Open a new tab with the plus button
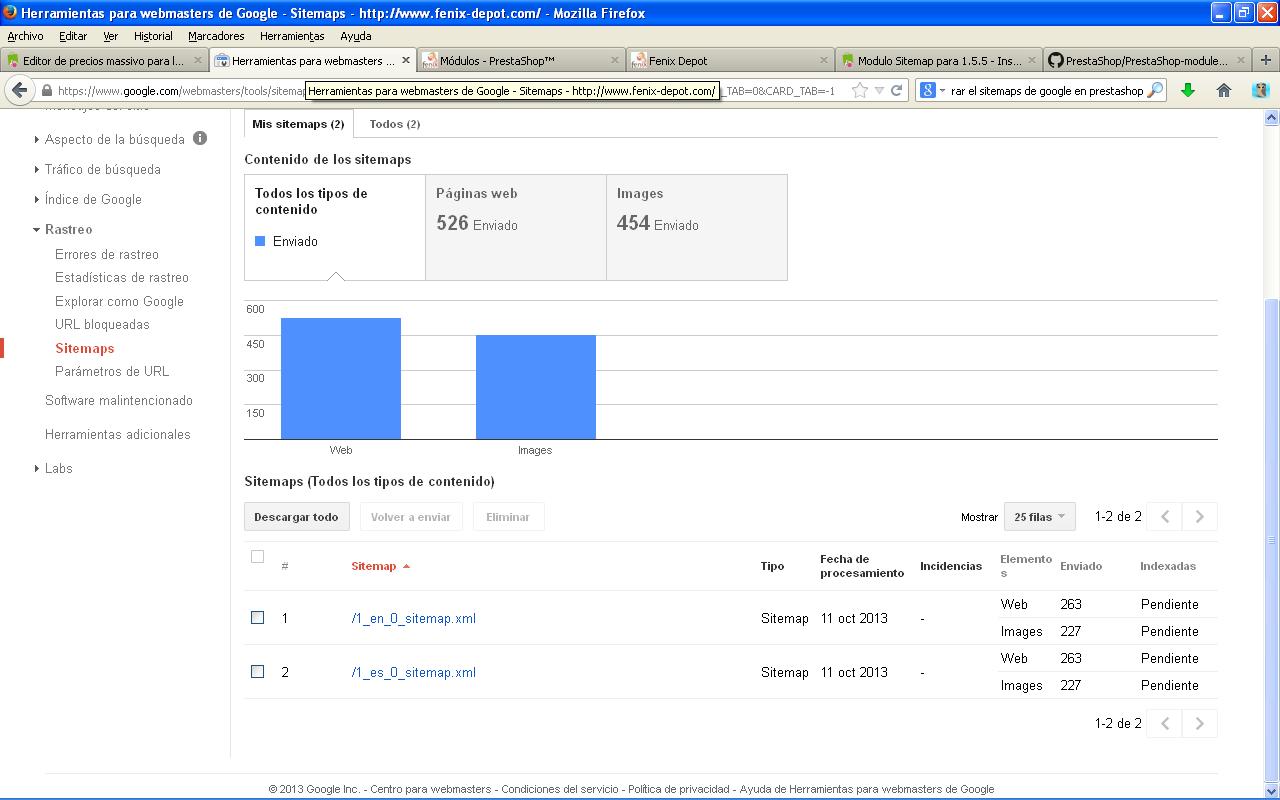Viewport: 1280px width, 800px height. 1265,60
